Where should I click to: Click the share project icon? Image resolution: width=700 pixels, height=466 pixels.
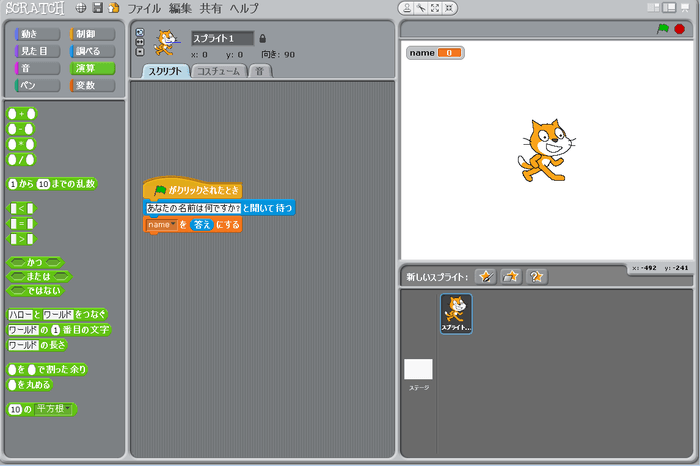pyautogui.click(x=114, y=8)
